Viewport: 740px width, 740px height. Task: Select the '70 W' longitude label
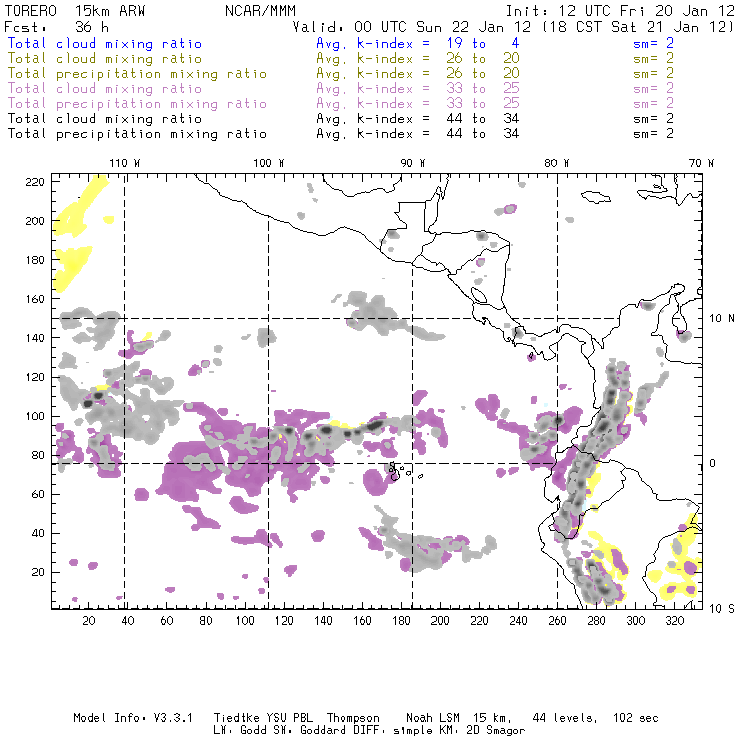(701, 163)
